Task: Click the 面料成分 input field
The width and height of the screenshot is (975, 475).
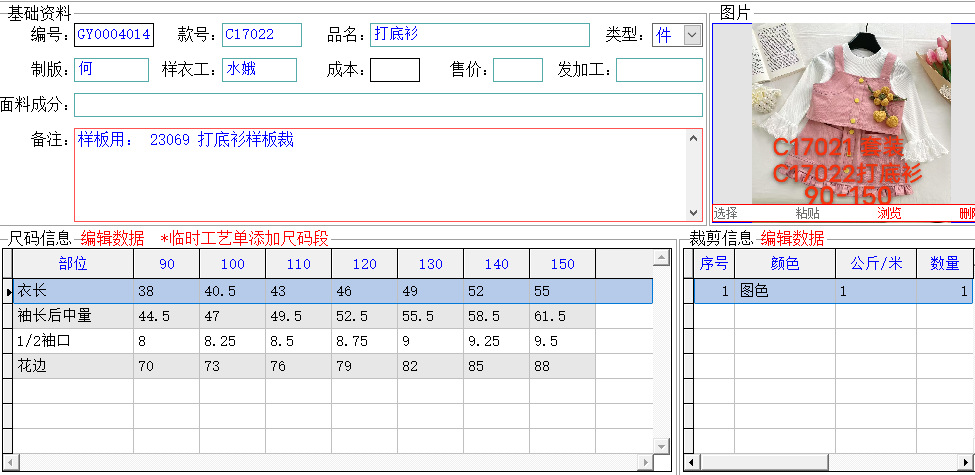Action: 388,105
